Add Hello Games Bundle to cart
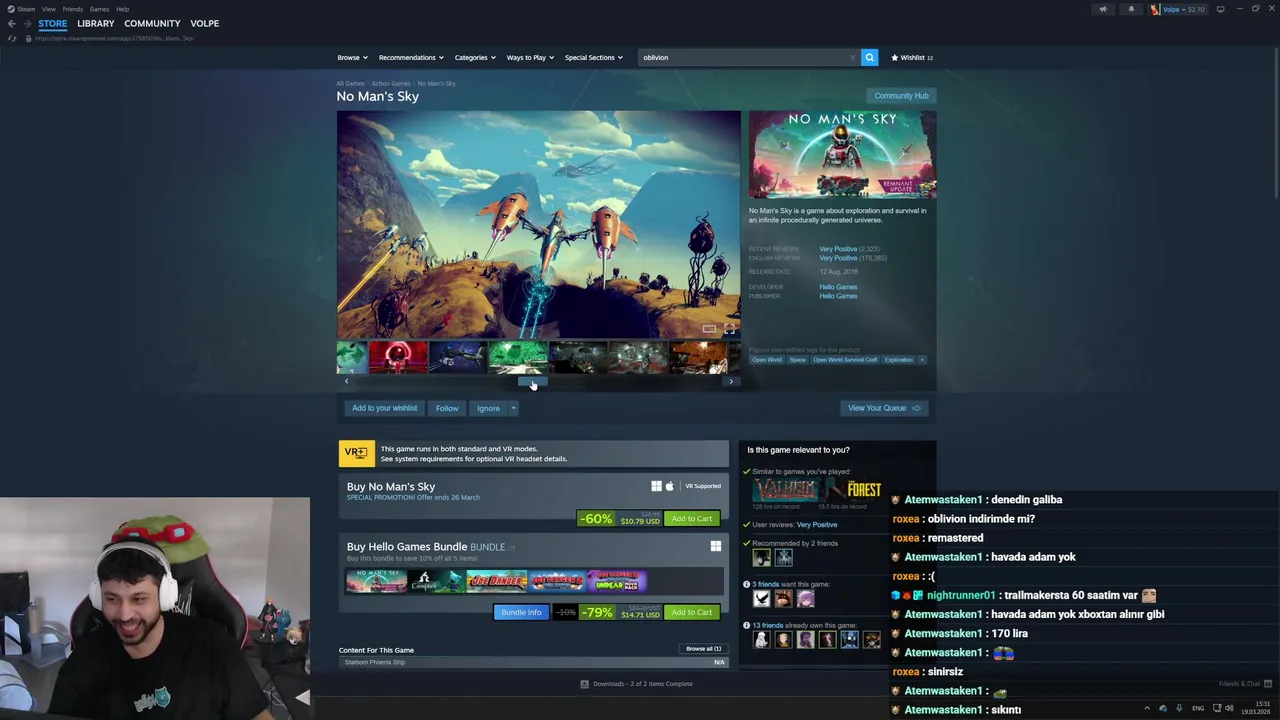This screenshot has height=720, width=1280. [691, 612]
